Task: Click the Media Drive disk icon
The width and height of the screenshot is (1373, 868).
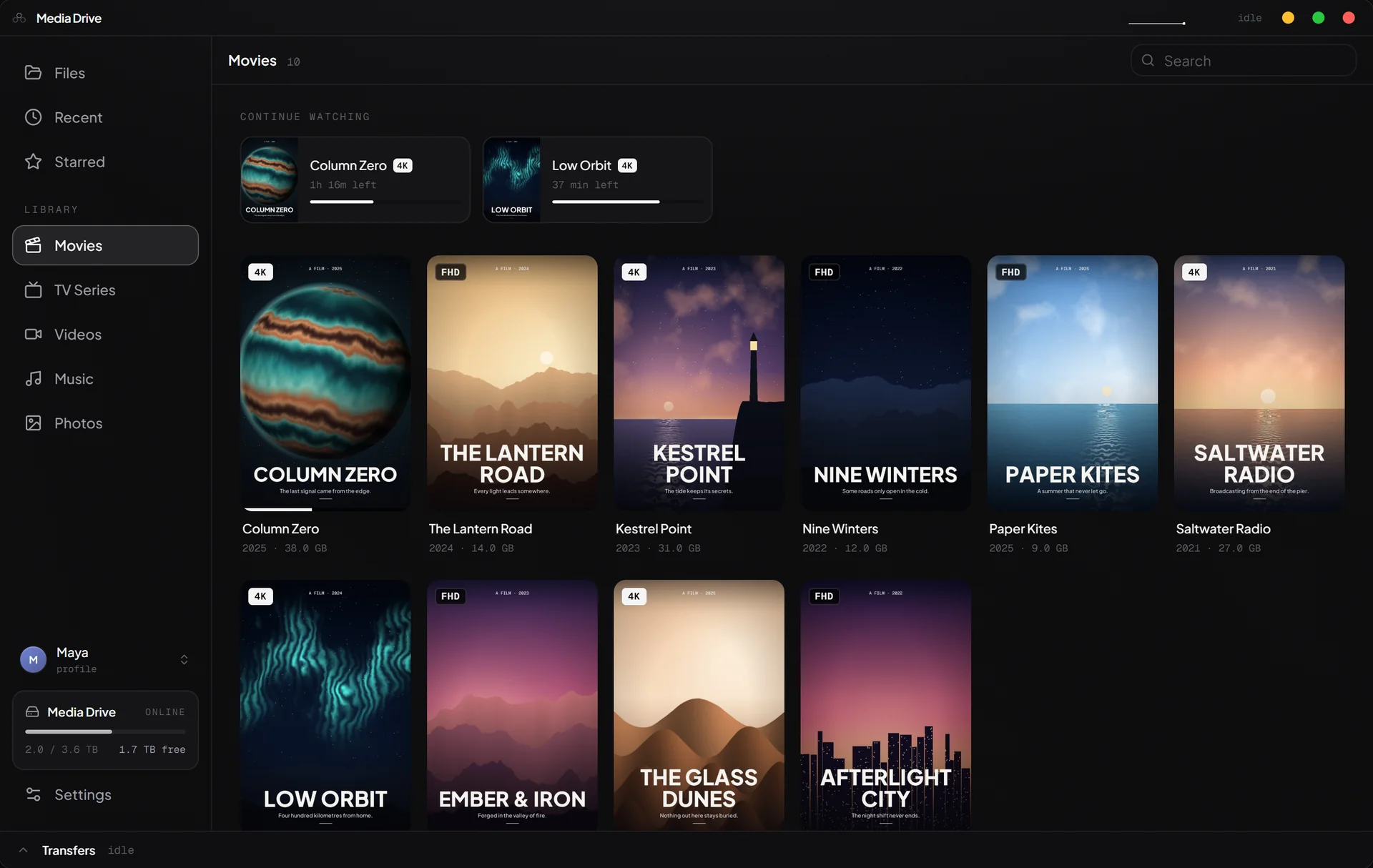Action: tap(32, 711)
